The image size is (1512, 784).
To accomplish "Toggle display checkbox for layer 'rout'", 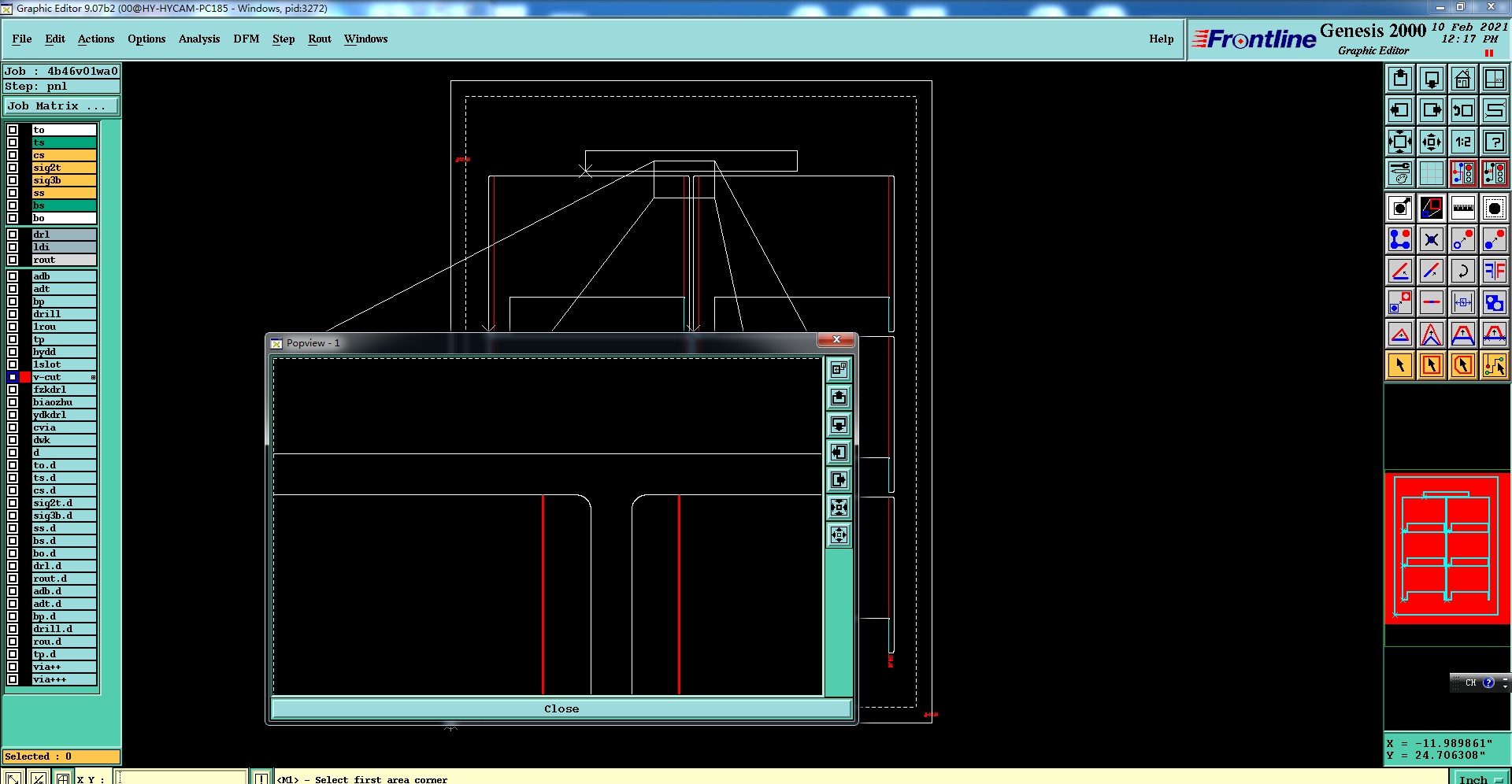I will pos(13,260).
